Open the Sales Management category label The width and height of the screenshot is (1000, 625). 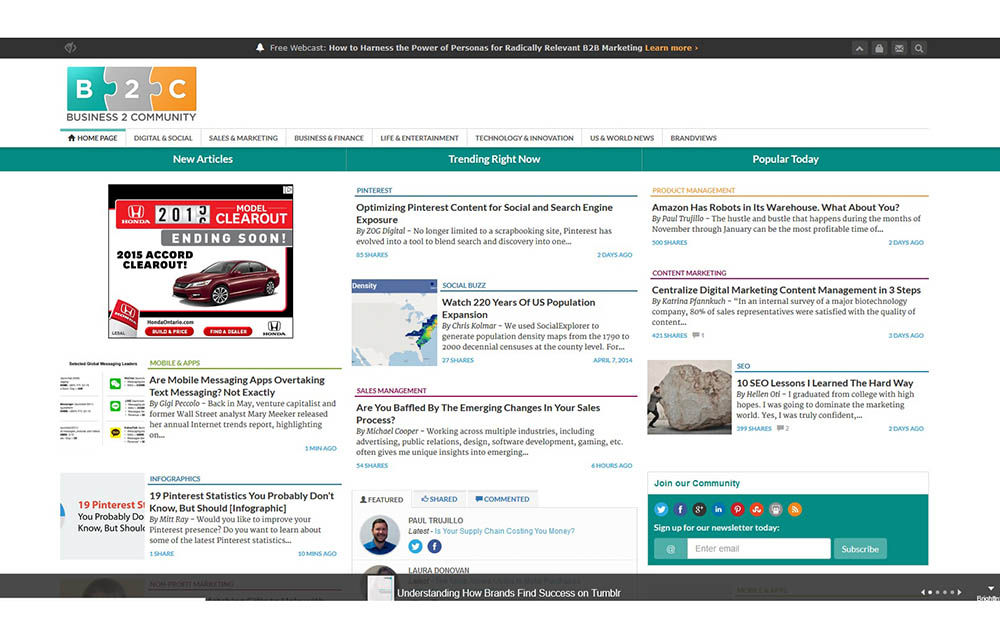point(391,391)
